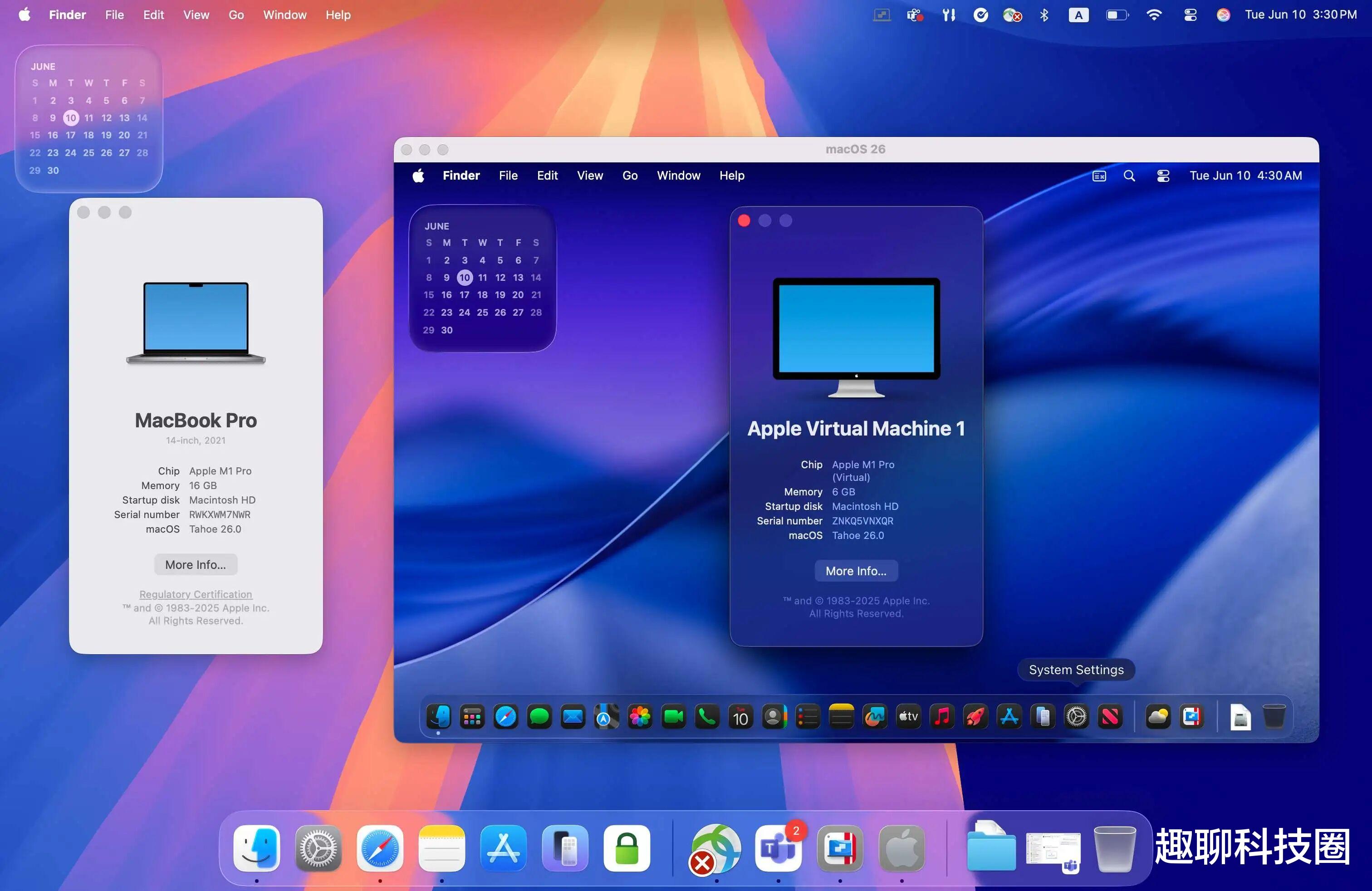Open Microsoft Teams in the host Dock
Viewport: 1372px width, 891px height.
click(x=778, y=848)
